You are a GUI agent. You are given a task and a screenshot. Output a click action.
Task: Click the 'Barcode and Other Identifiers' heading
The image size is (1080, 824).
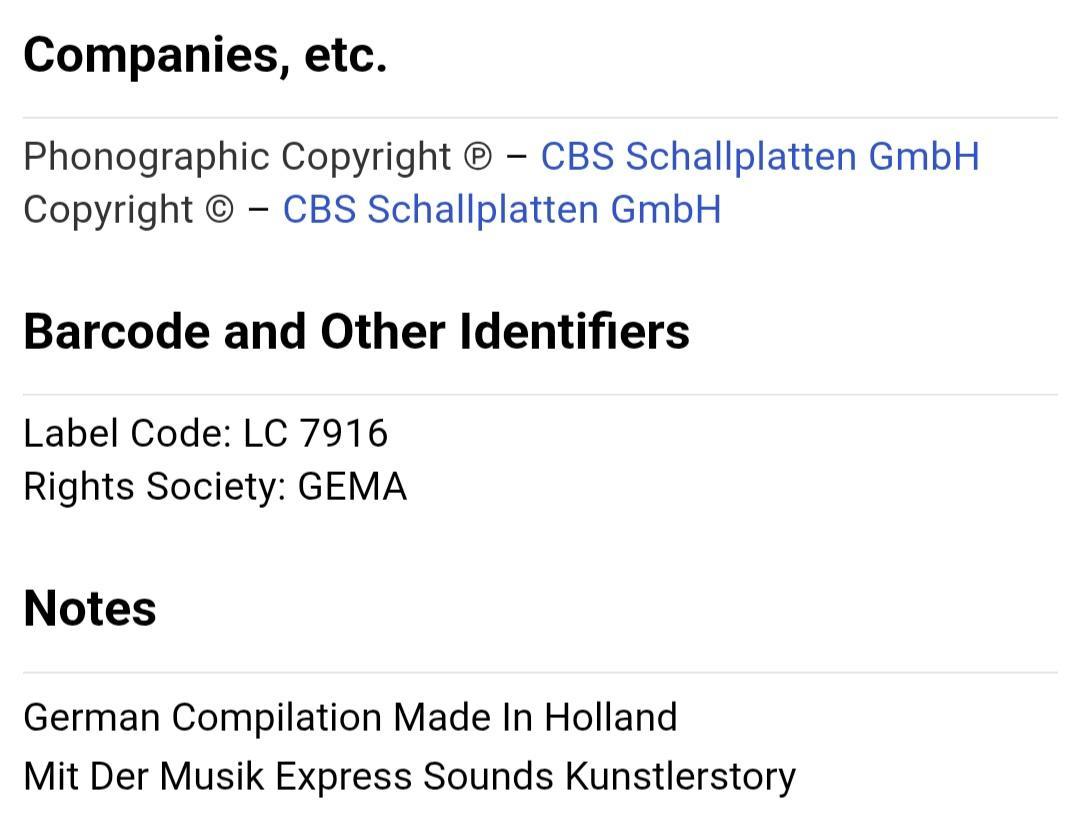(x=356, y=331)
